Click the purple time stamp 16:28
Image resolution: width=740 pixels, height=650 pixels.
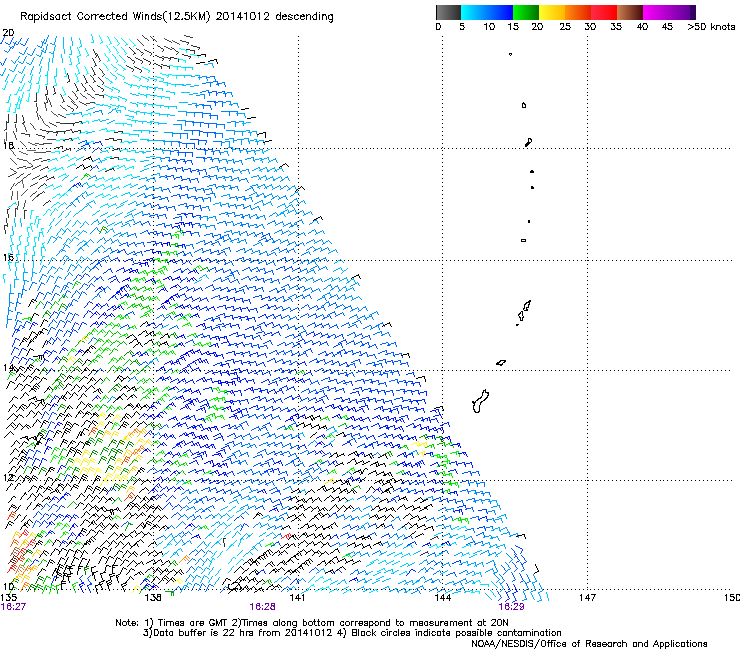click(x=262, y=607)
